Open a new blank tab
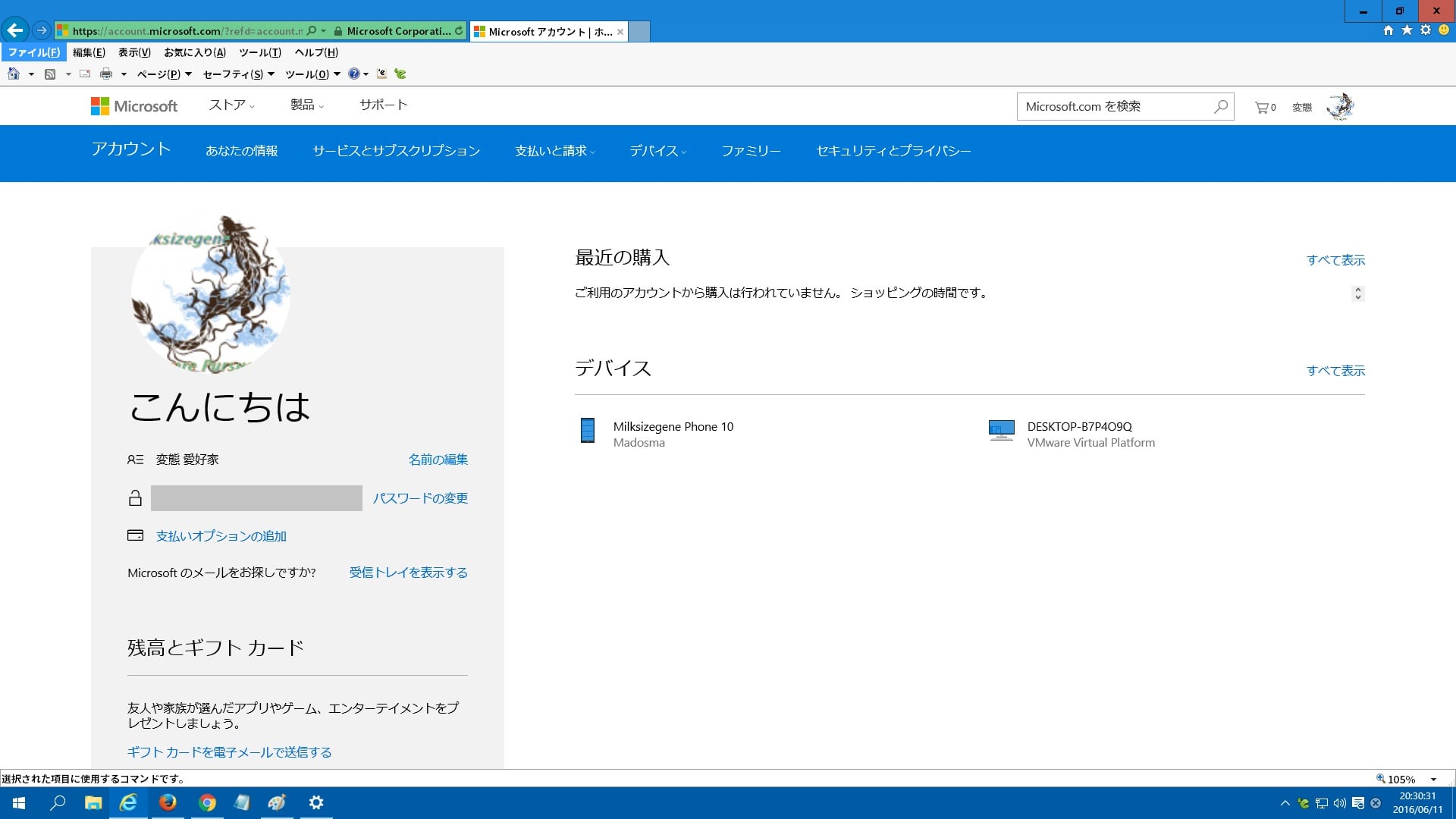Screen dimensions: 1456x819 639,32
